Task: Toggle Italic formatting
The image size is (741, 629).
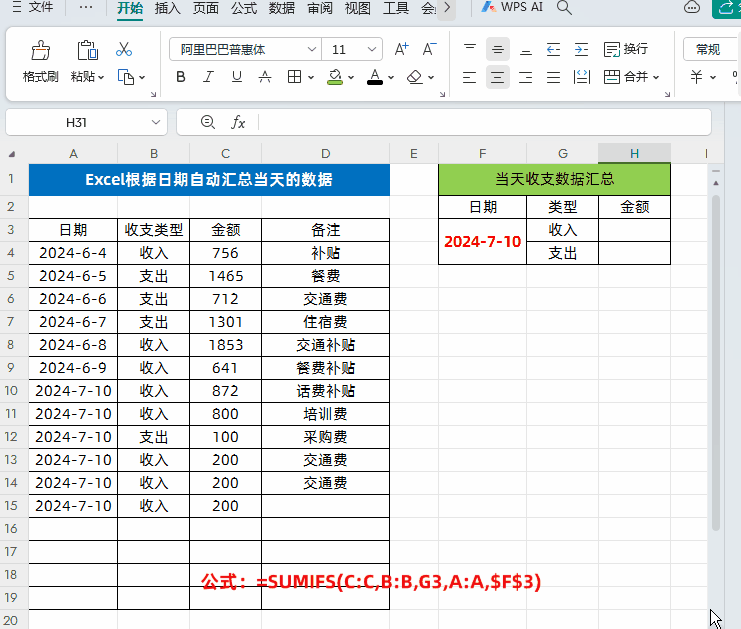Action: click(x=208, y=77)
